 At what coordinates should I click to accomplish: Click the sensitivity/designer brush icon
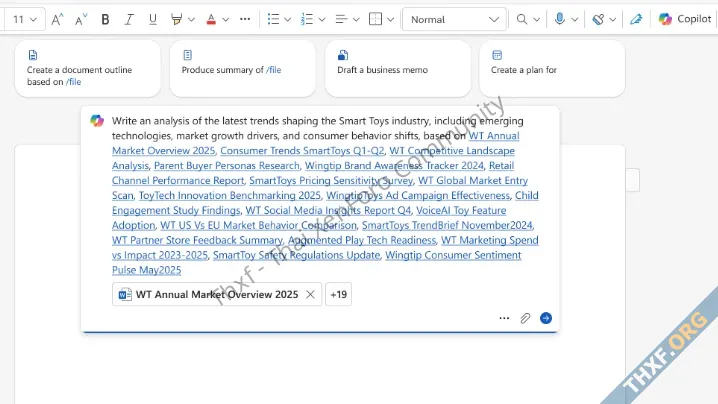[x=598, y=19]
